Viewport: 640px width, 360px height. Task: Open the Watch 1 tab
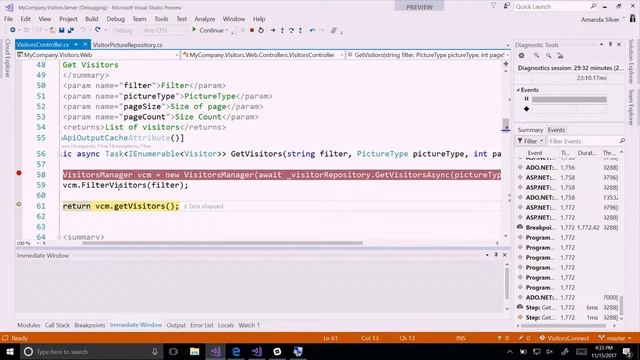[249, 325]
